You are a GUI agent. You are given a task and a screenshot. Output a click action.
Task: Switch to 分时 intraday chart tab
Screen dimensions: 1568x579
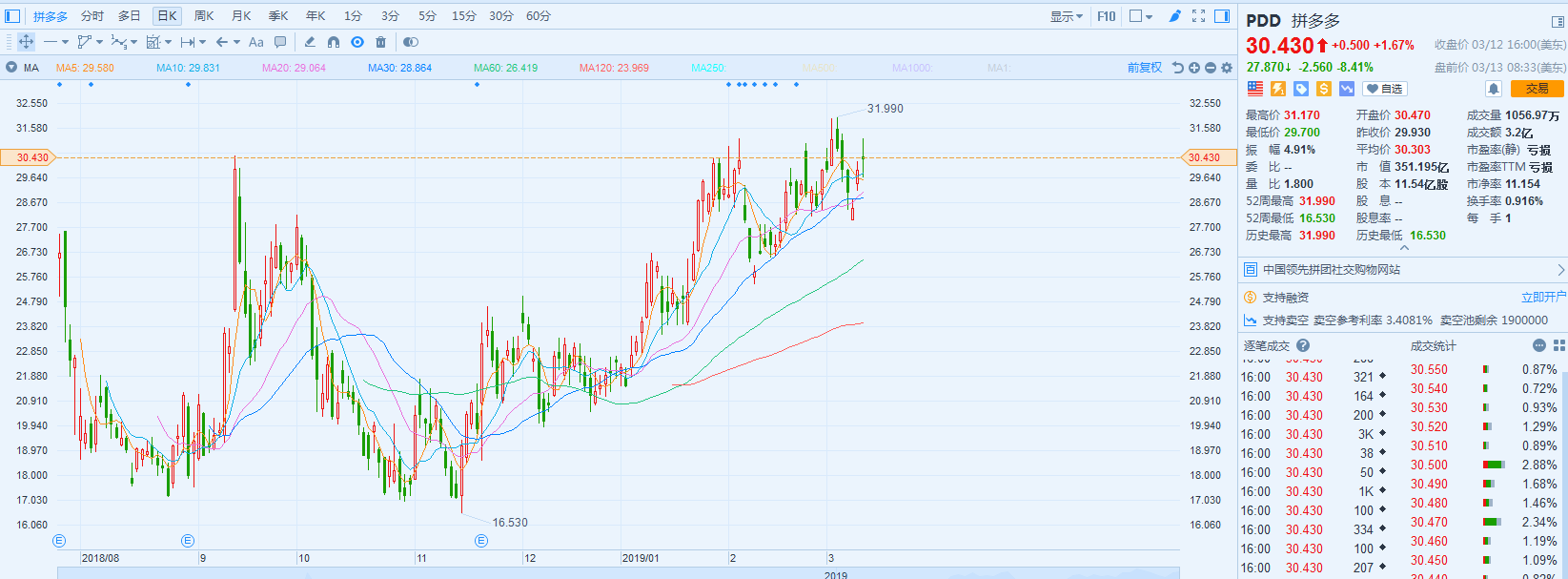coord(92,16)
